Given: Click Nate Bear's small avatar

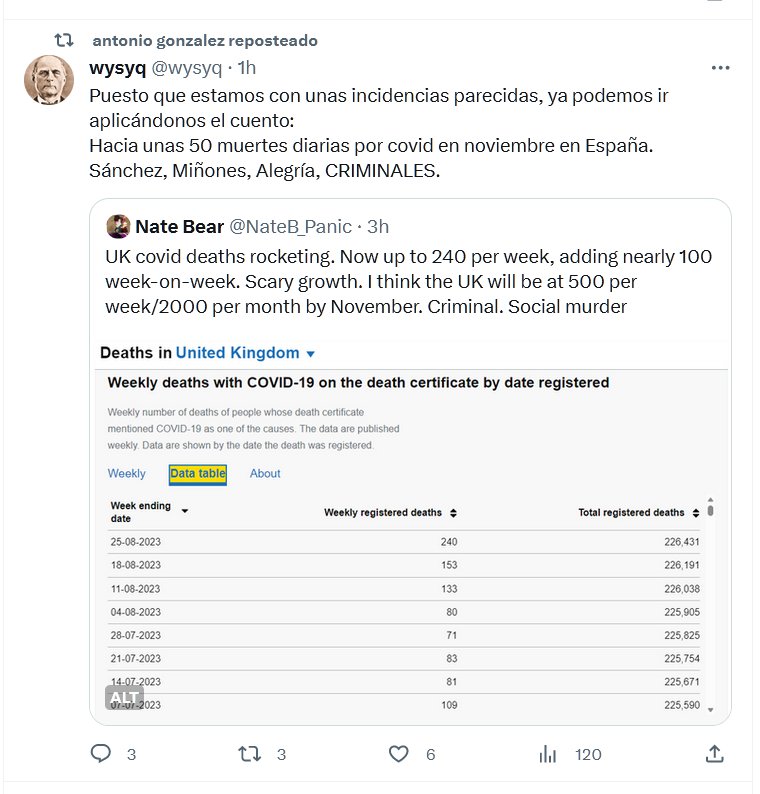Looking at the screenshot, I should [118, 226].
